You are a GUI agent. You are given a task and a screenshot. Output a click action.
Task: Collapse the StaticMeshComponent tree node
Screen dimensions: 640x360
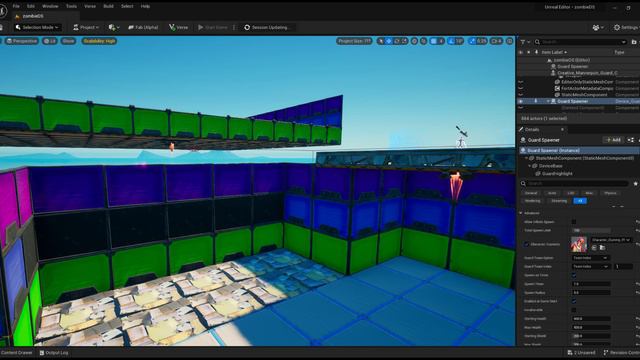(x=527, y=158)
